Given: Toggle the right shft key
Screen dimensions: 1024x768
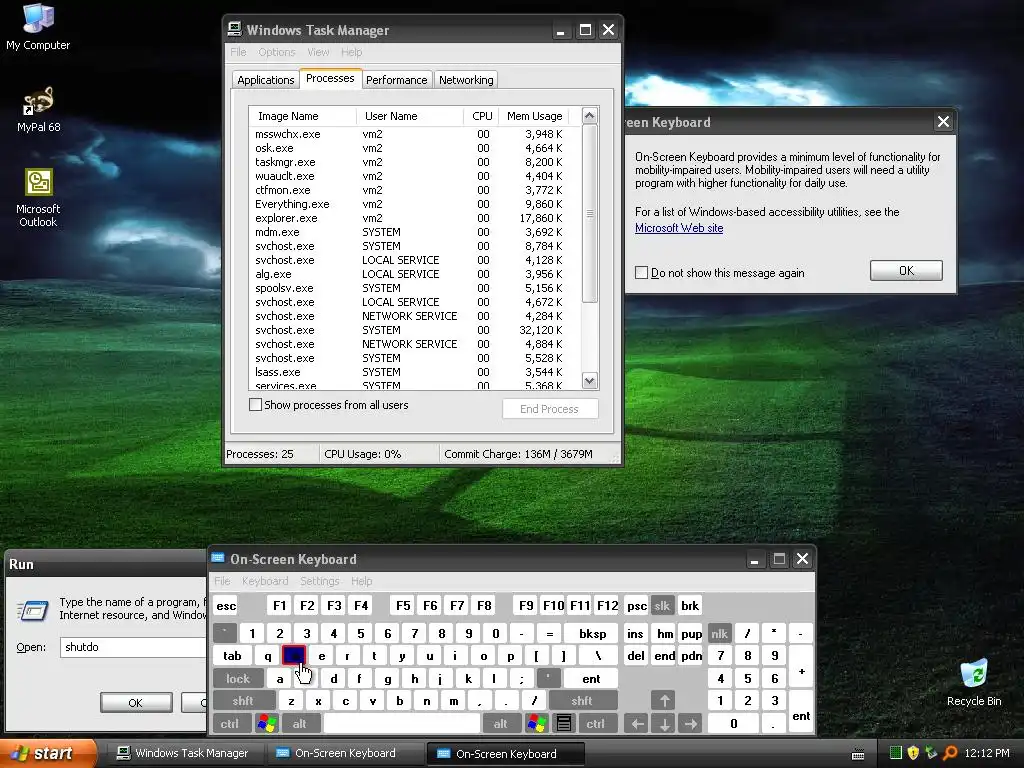Looking at the screenshot, I should pyautogui.click(x=581, y=701).
